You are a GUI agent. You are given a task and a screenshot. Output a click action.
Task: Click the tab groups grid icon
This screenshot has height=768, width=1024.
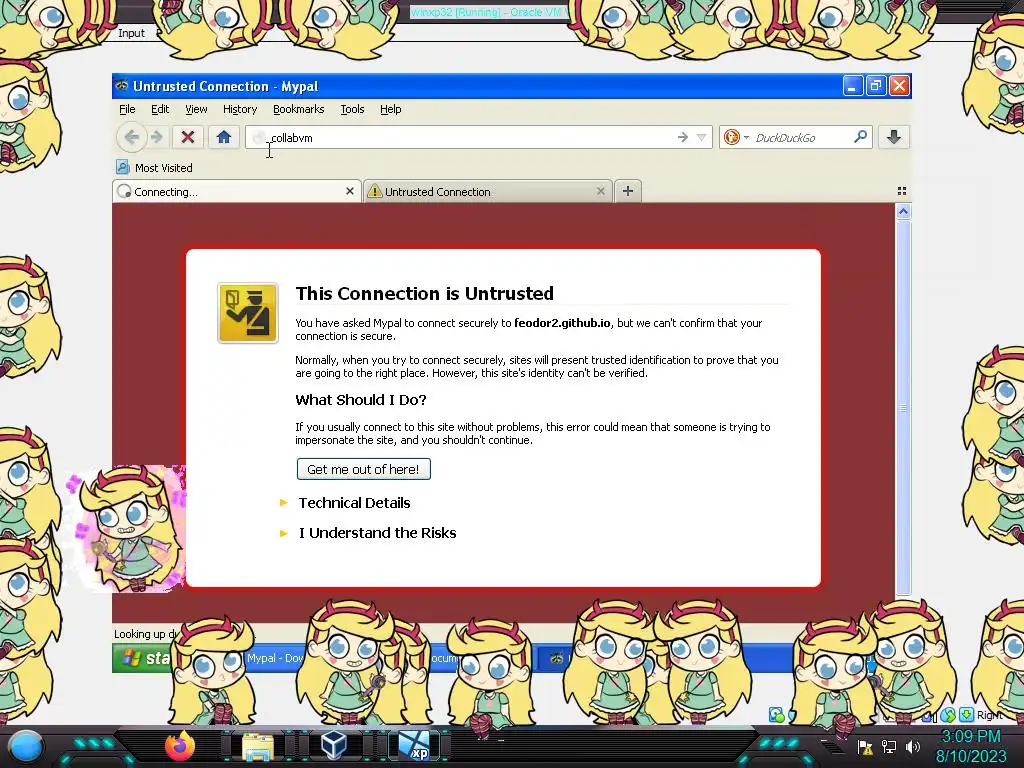coord(902,191)
